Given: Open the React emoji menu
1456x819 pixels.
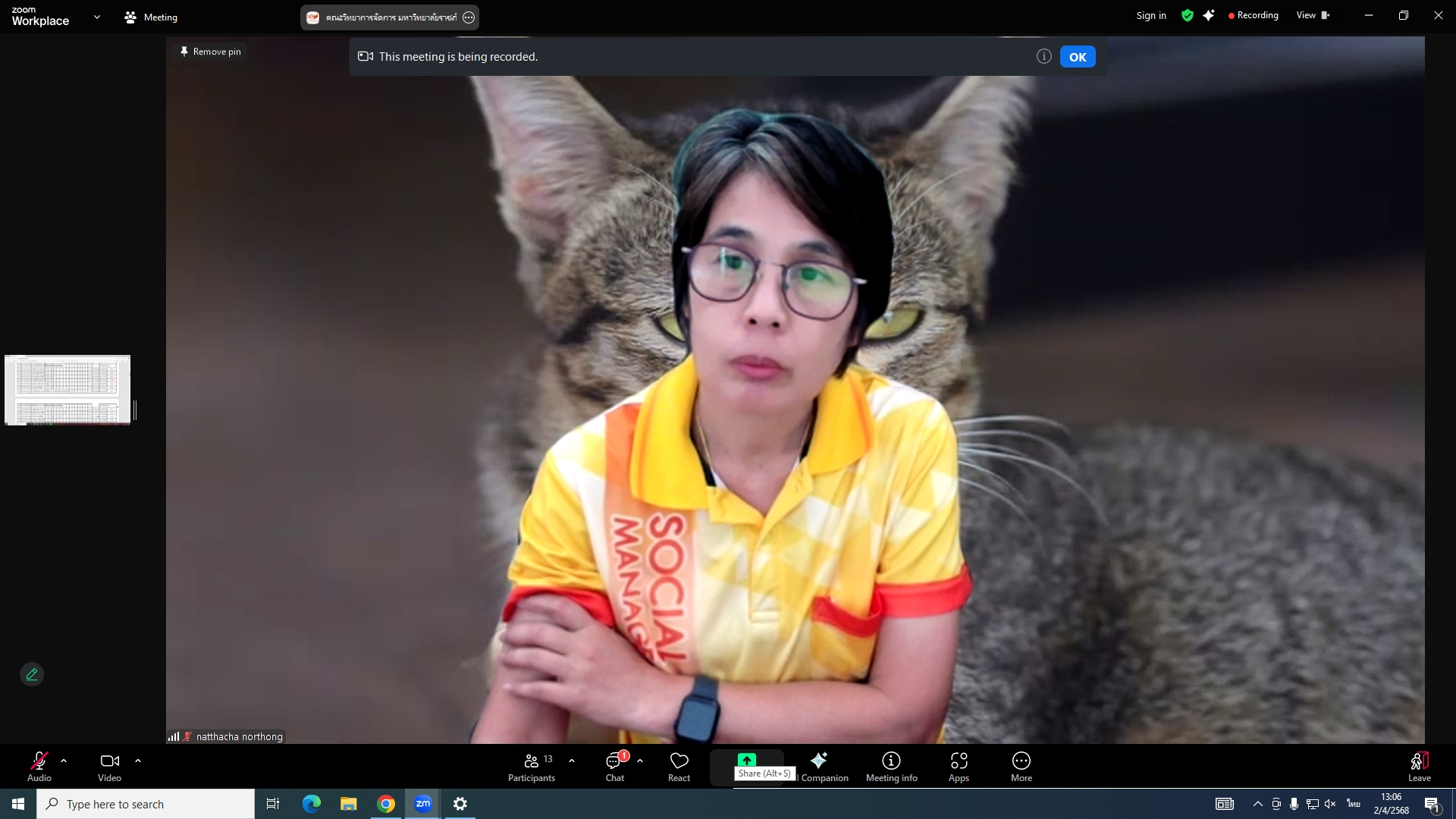Looking at the screenshot, I should [679, 766].
